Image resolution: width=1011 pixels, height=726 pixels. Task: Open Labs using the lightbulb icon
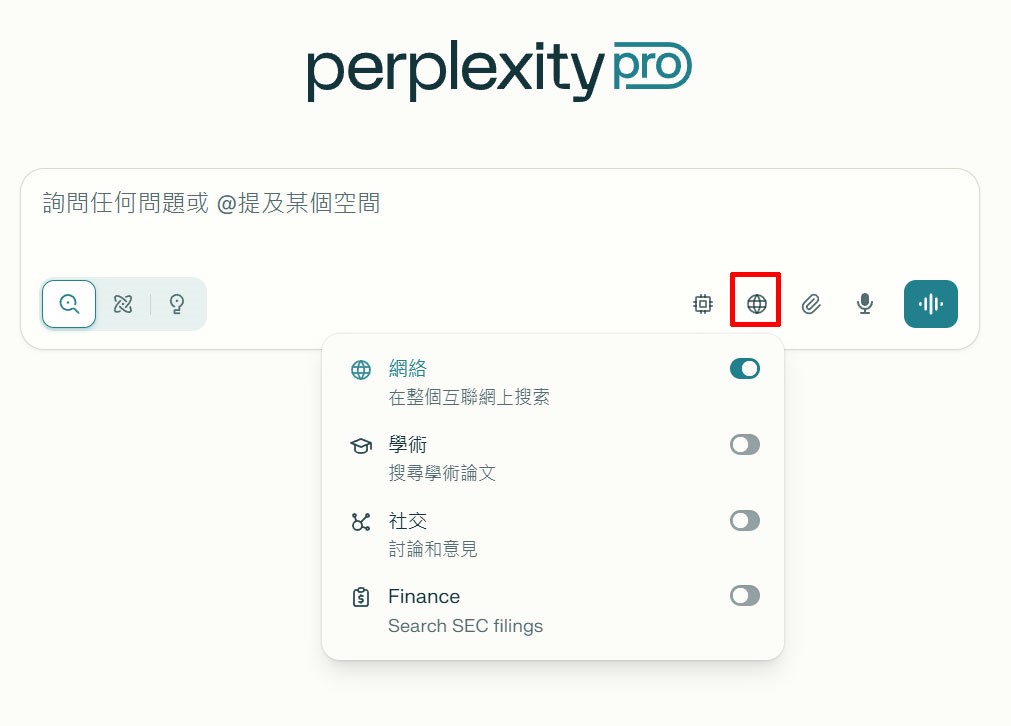pyautogui.click(x=176, y=304)
